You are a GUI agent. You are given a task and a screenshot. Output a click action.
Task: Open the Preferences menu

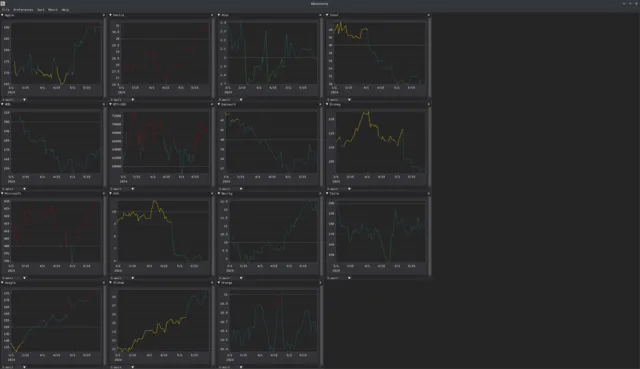(x=23, y=10)
